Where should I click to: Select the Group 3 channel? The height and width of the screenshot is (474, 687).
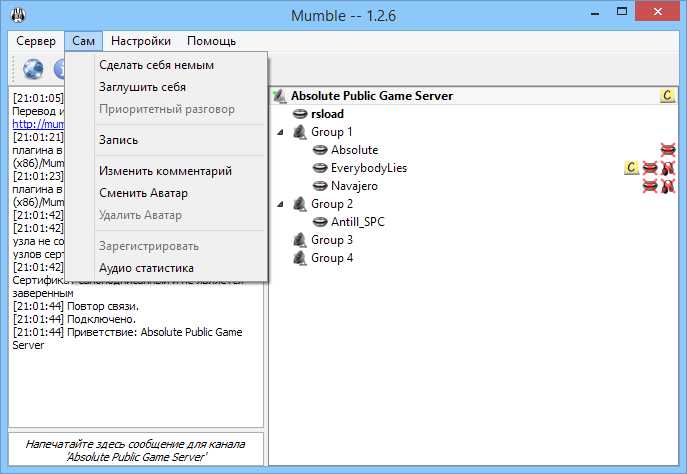point(332,240)
